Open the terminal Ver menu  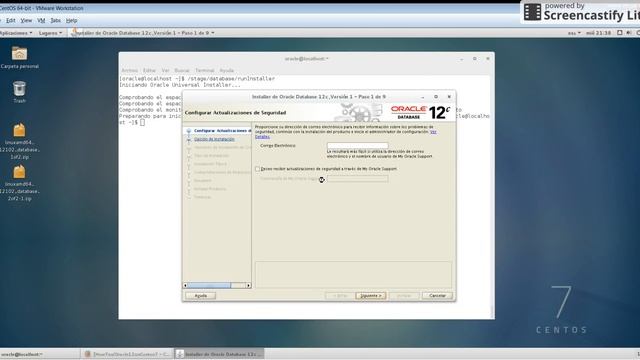click(x=165, y=70)
